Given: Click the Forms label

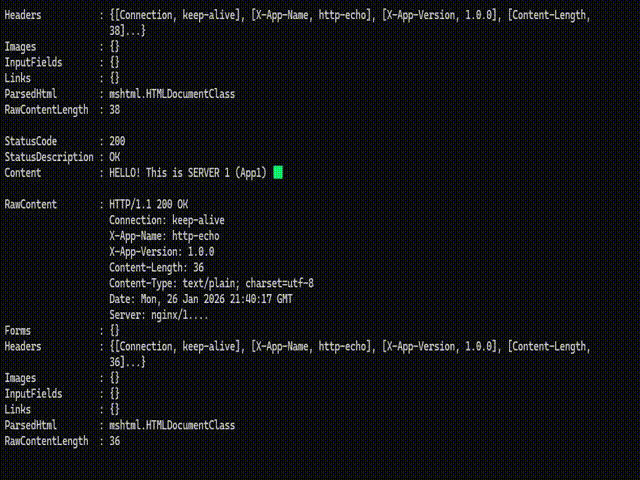Looking at the screenshot, I should pos(17,330).
